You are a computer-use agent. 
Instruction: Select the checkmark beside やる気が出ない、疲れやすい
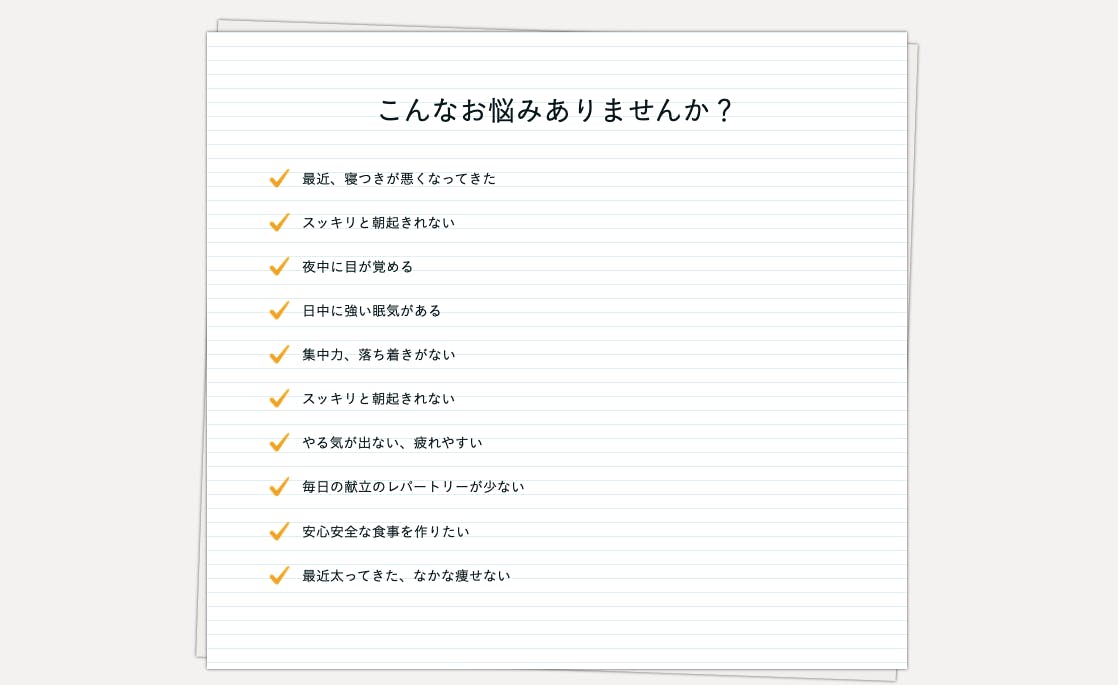279,442
